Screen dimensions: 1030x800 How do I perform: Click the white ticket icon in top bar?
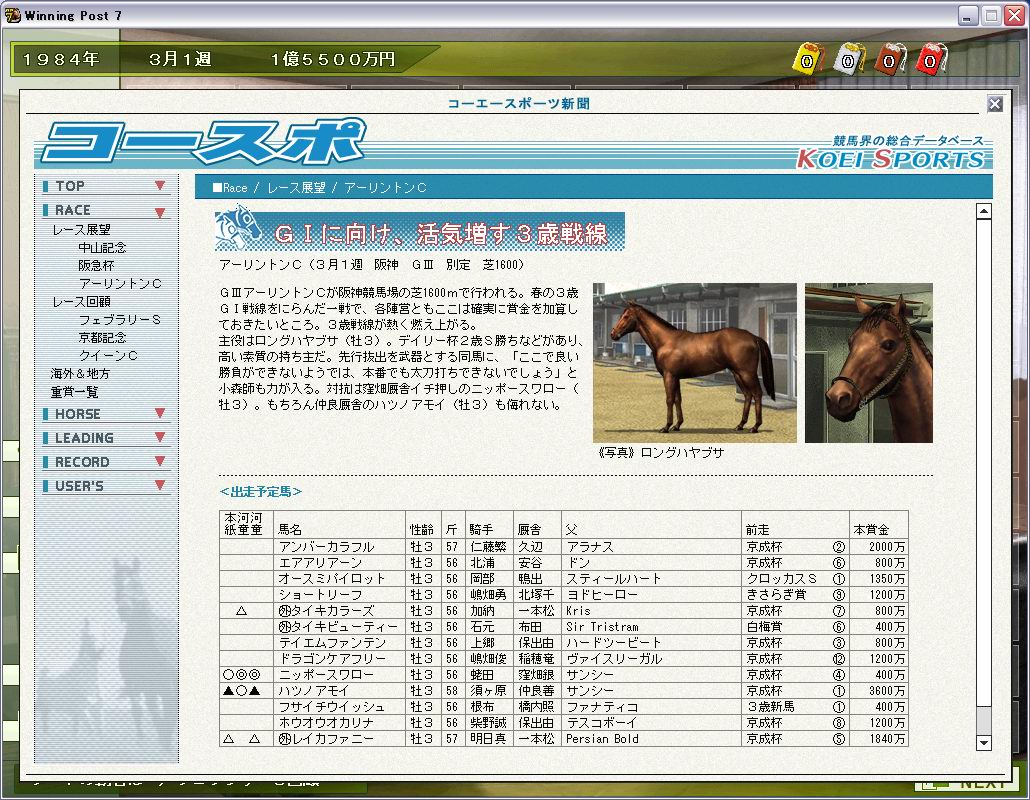click(848, 59)
